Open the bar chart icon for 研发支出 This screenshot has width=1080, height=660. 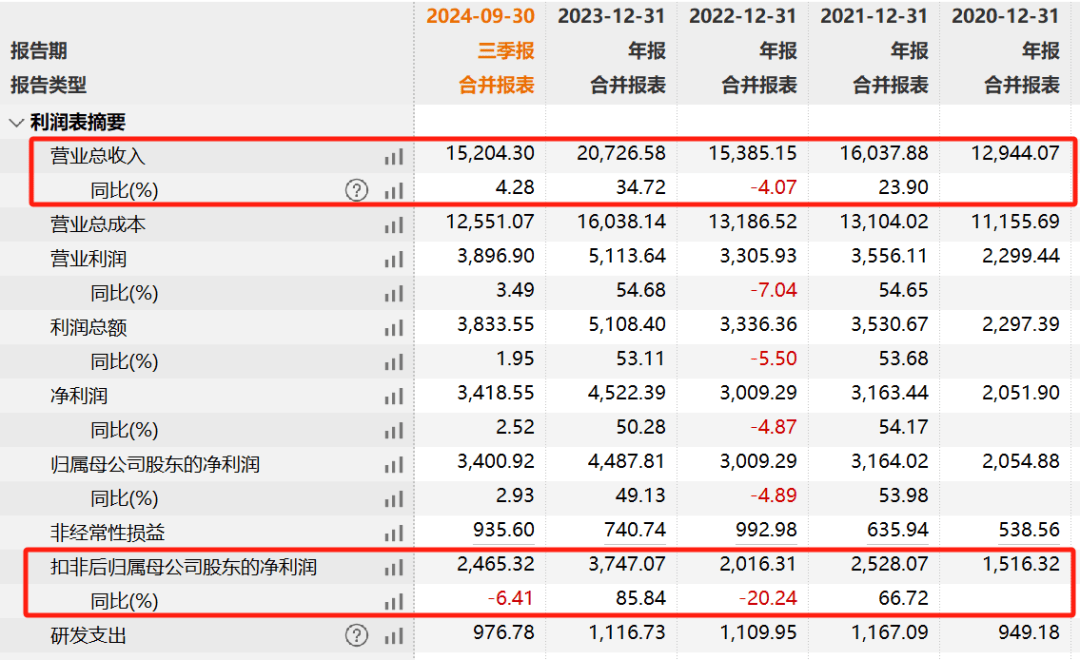393,635
